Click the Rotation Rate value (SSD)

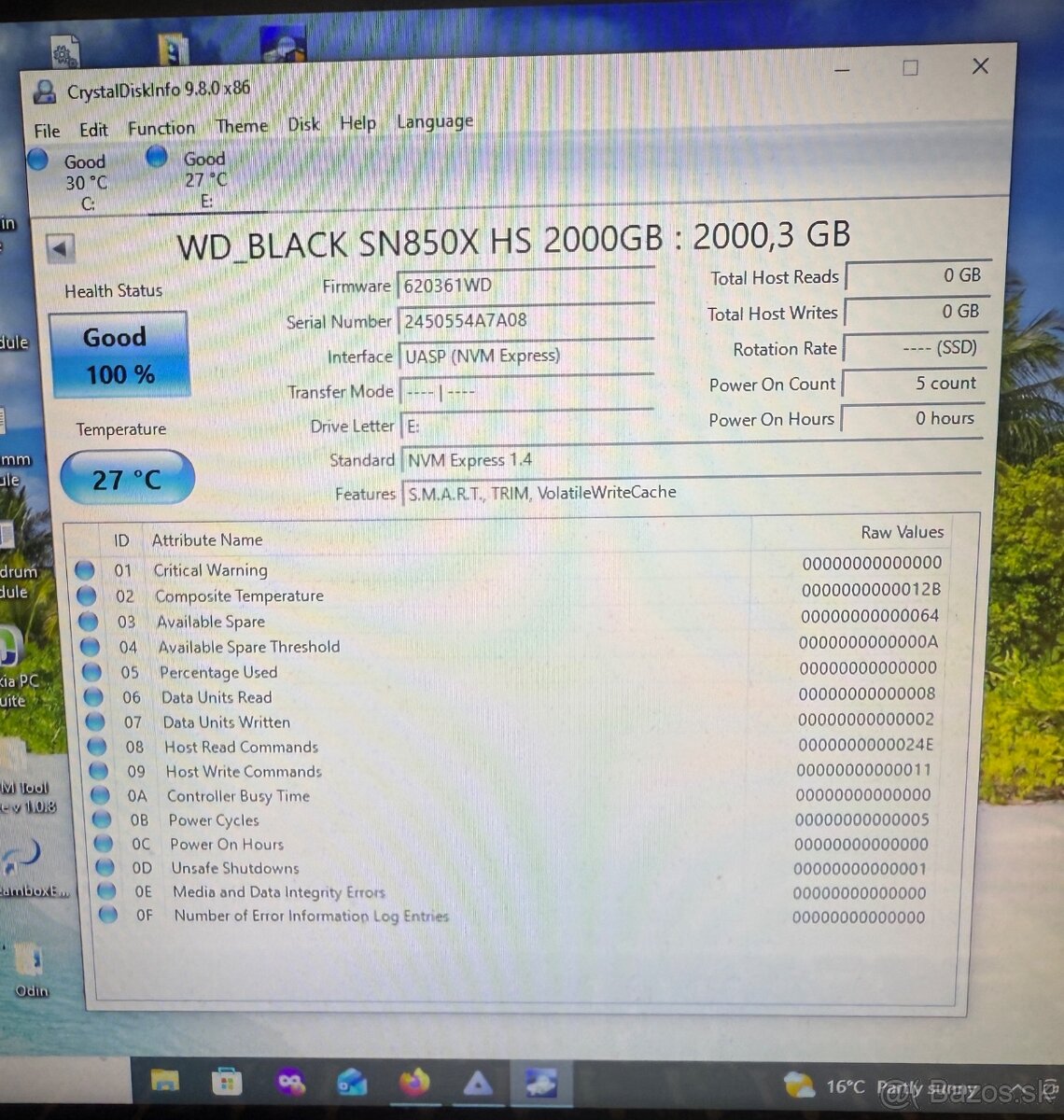[914, 347]
